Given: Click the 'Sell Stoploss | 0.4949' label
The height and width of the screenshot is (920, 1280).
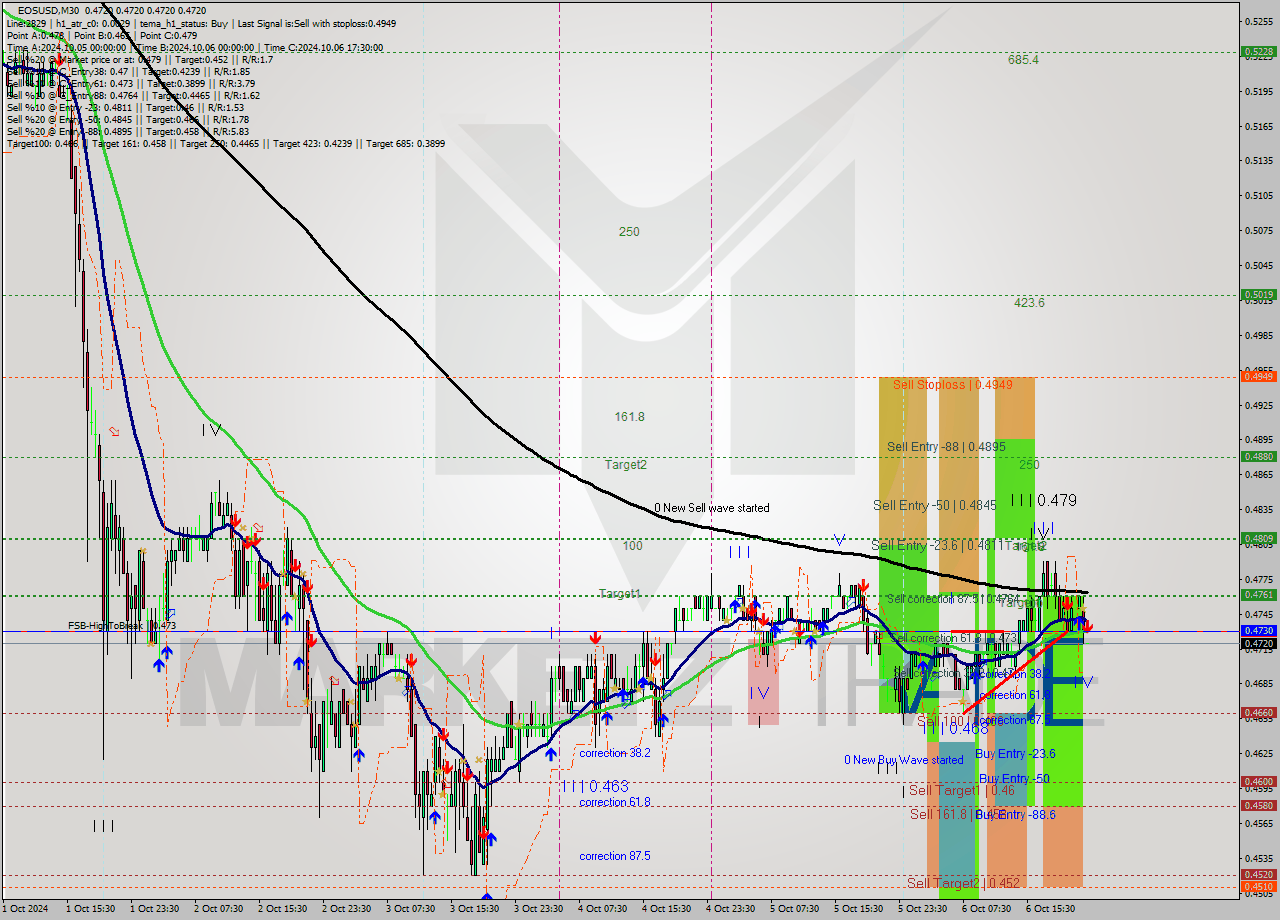Looking at the screenshot, I should tap(953, 384).
